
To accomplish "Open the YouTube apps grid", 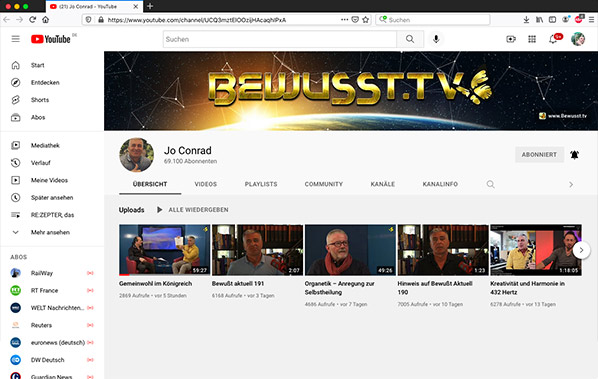I will pyautogui.click(x=532, y=39).
